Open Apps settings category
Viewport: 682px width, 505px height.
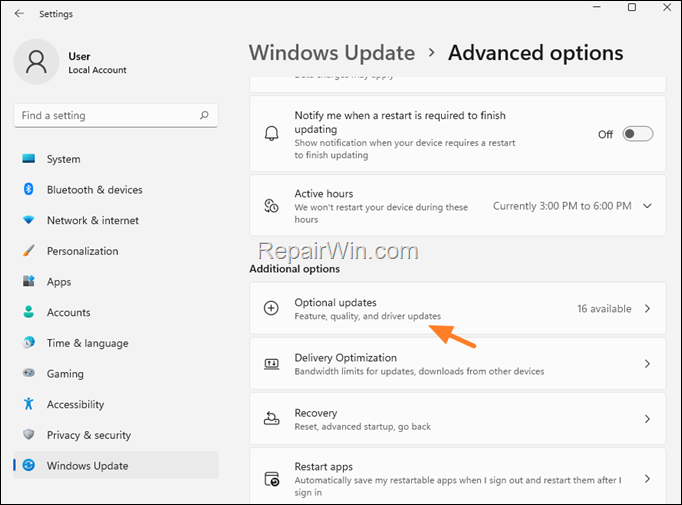(x=116, y=281)
